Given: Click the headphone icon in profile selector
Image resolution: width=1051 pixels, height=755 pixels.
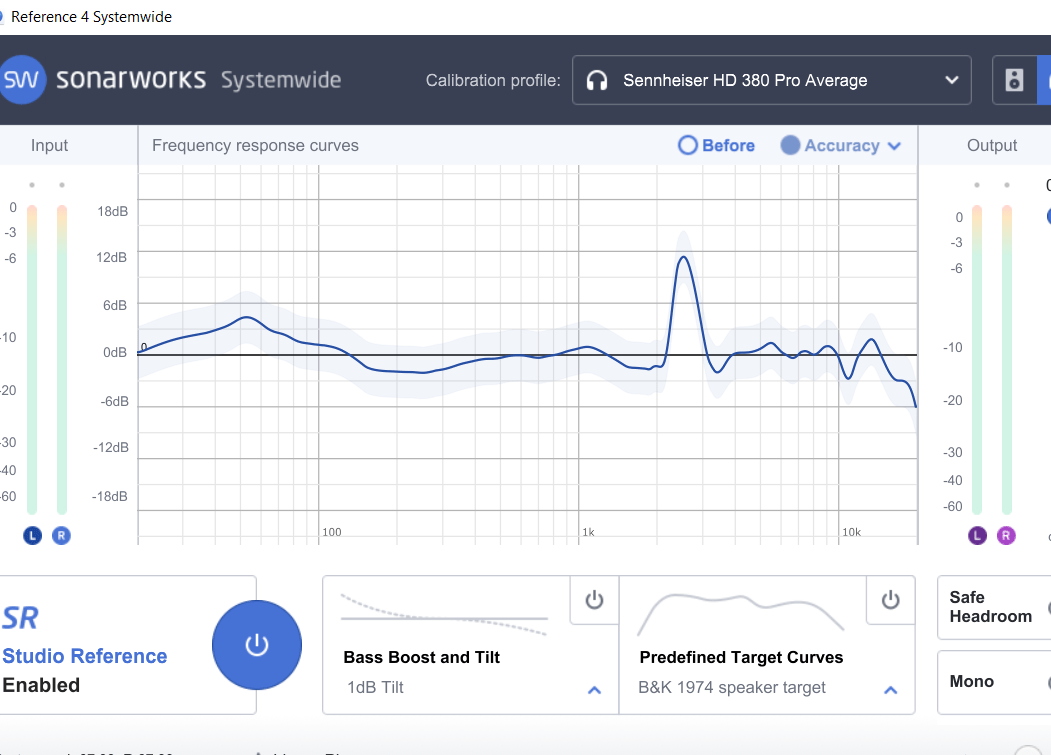Looking at the screenshot, I should click(597, 80).
